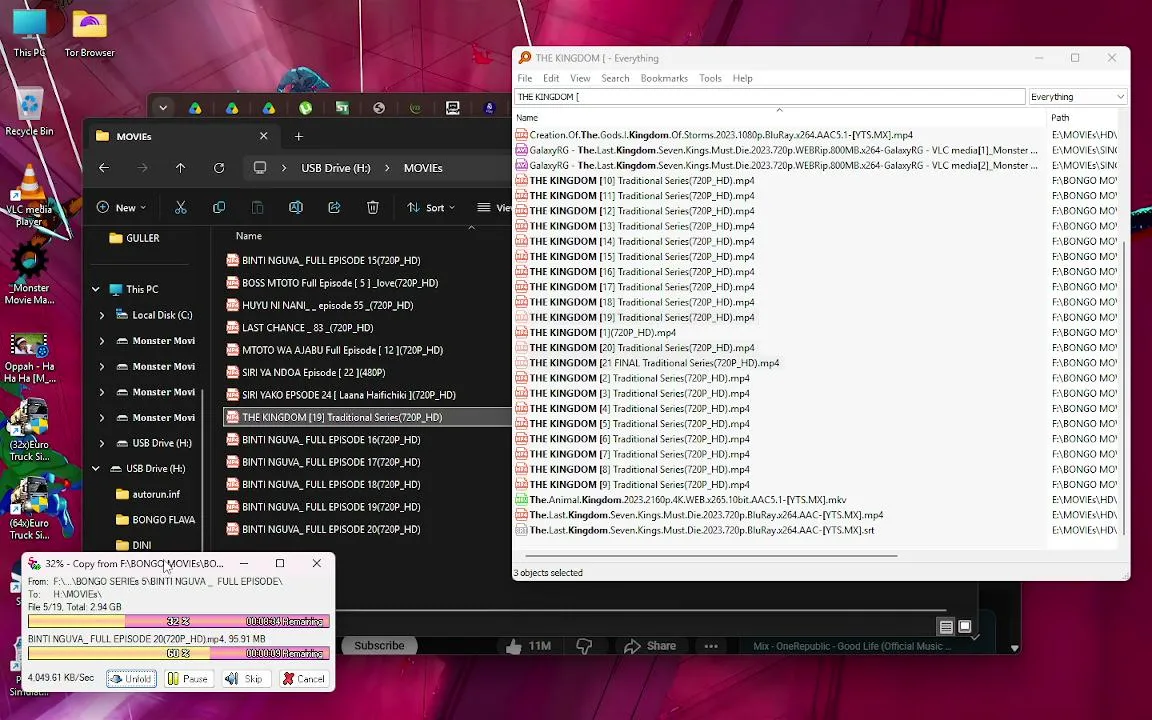Click the SuperCopier icon in copy dialog title

point(34,564)
